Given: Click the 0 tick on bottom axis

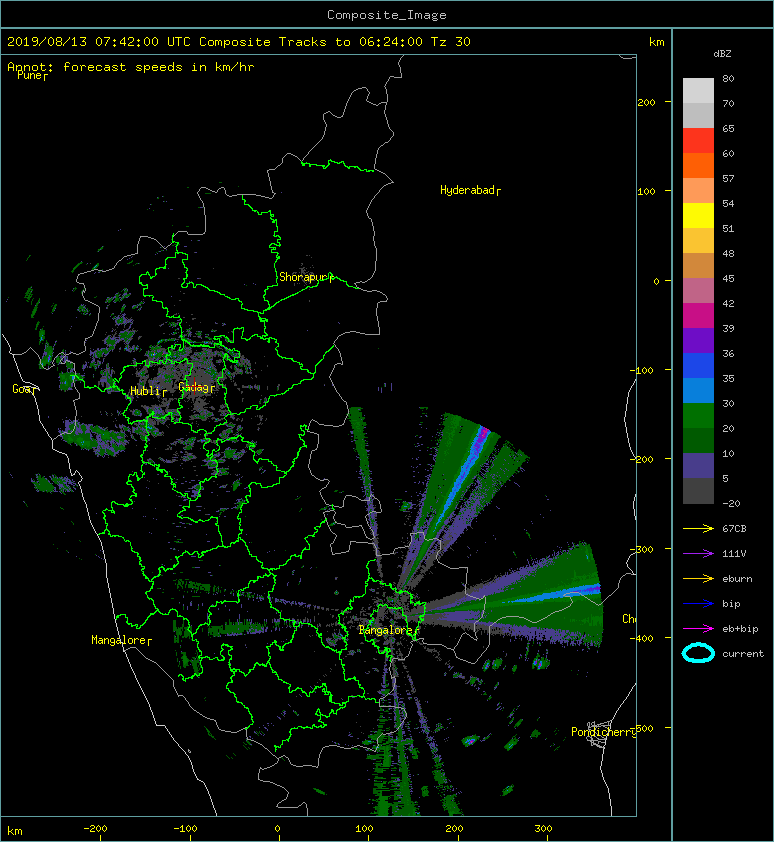Looking at the screenshot, I should [277, 829].
